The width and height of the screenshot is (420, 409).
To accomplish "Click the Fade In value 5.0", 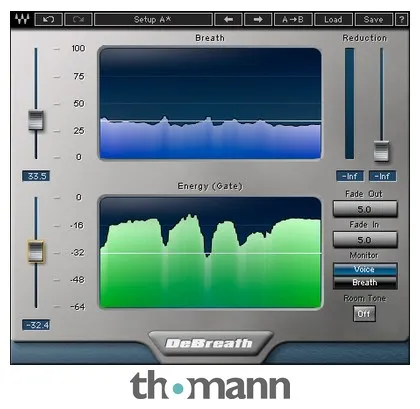I will click(365, 240).
